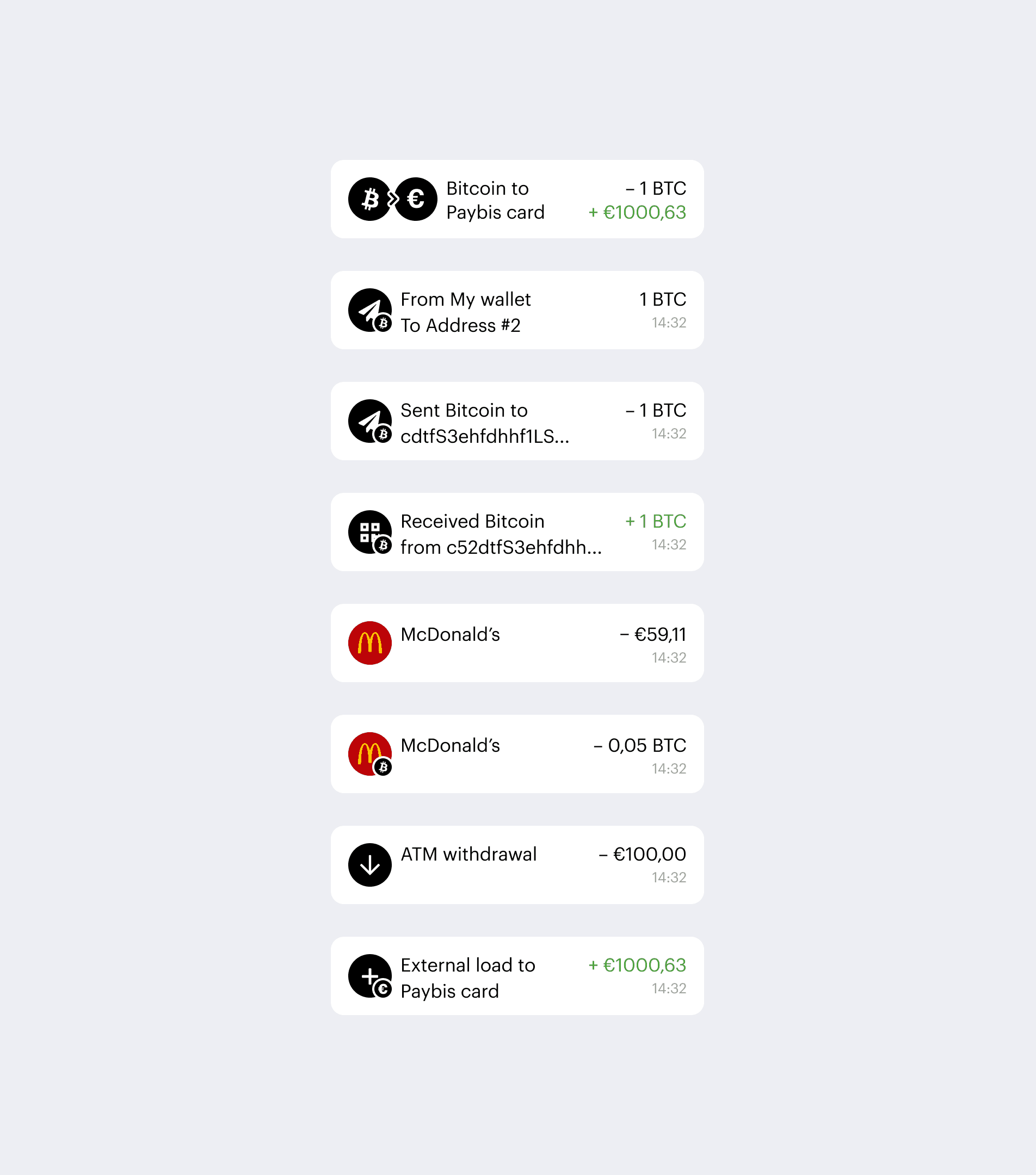1036x1175 pixels.
Task: Click the – €59,11 McDonald's amount
Action: coord(653,635)
